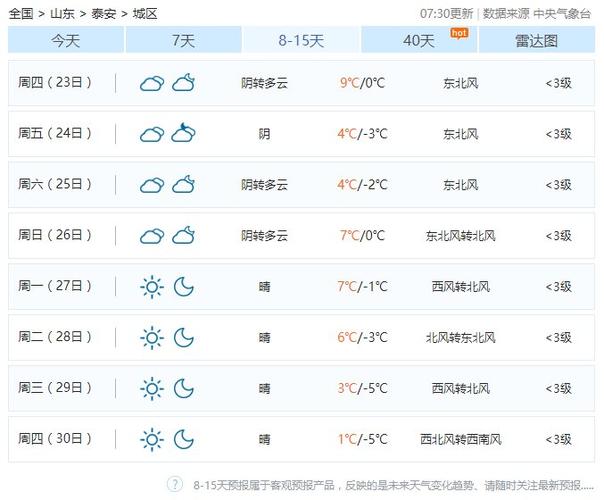
Task: Click the sun icon for 周三(29日)
Action: (x=152, y=389)
